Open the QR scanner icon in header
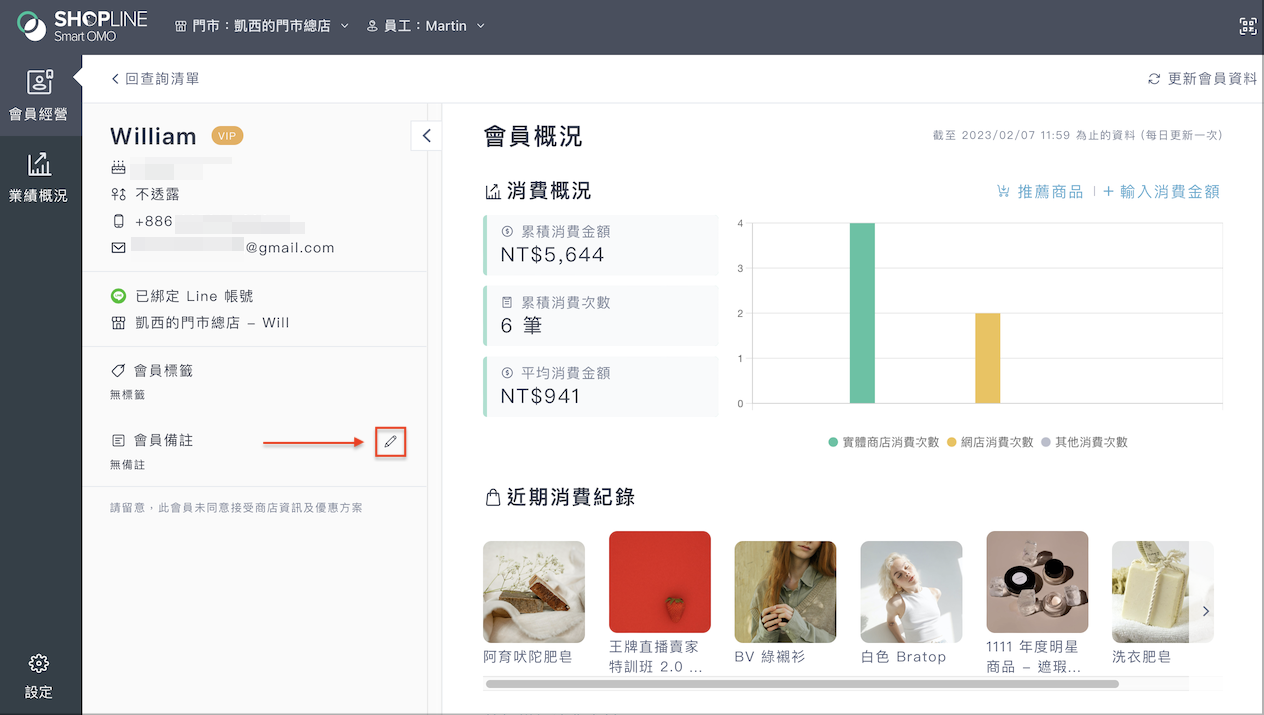This screenshot has width=1264, height=715. point(1247,26)
